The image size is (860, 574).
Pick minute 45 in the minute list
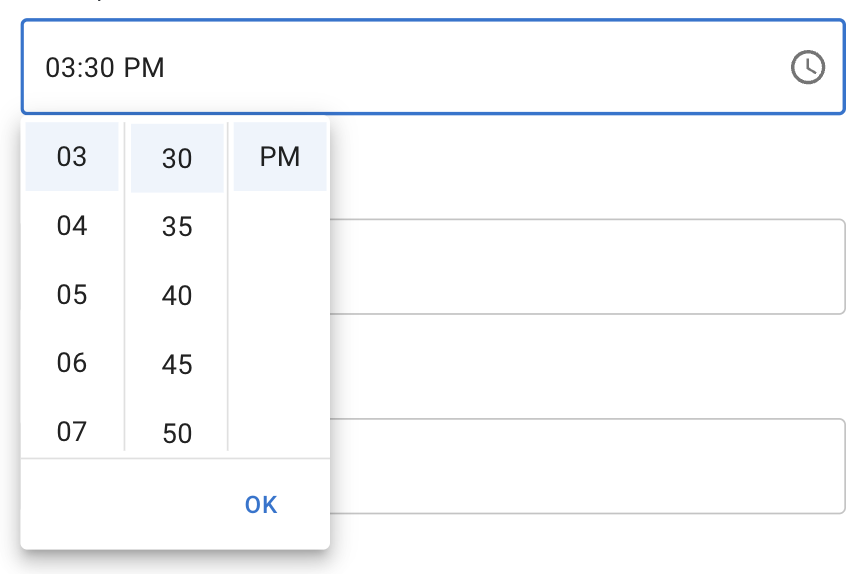point(177,365)
